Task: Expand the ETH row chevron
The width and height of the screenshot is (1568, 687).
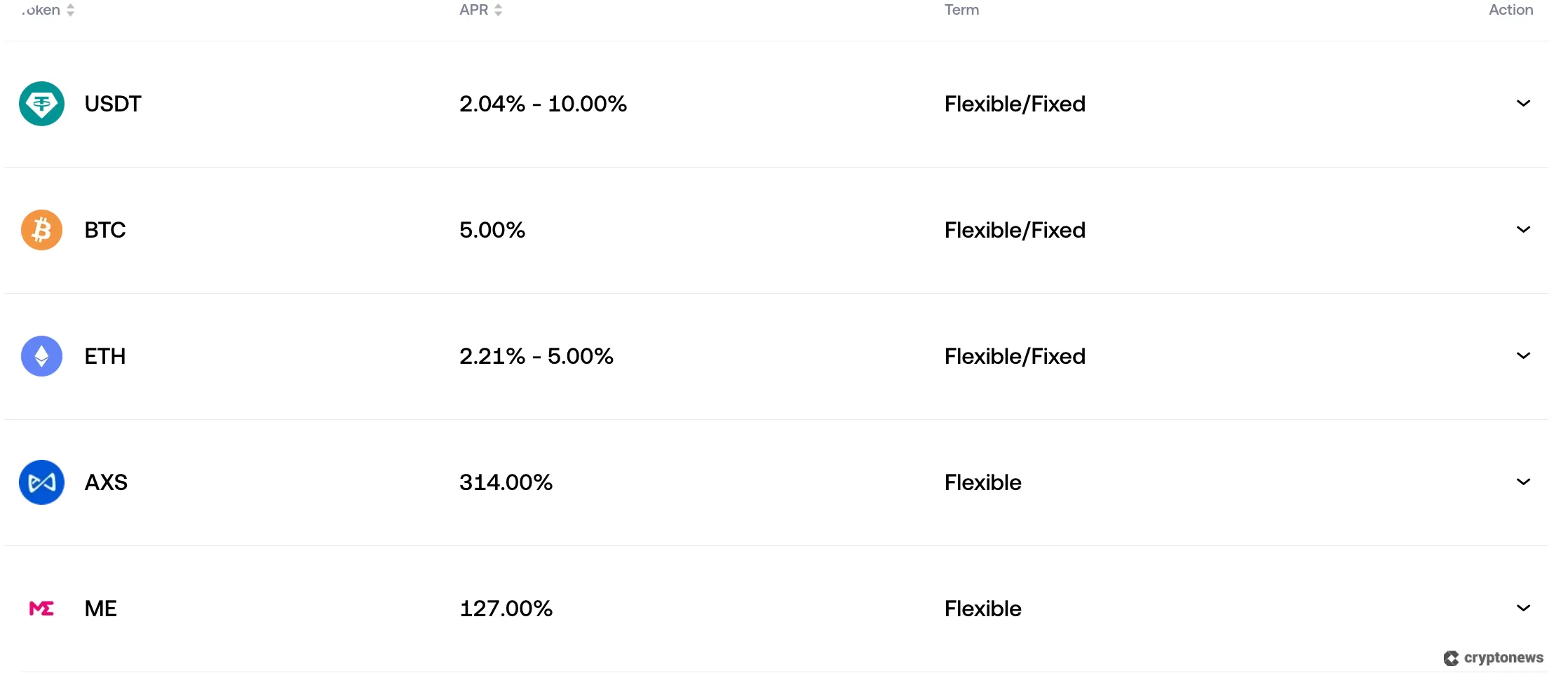Action: (x=1523, y=356)
